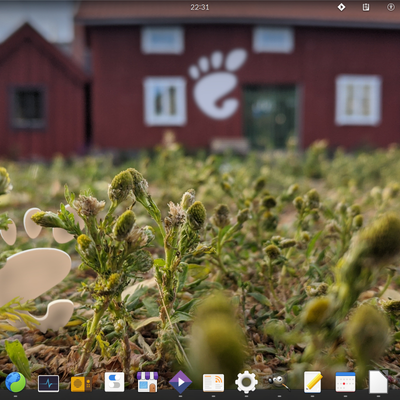The width and height of the screenshot is (400, 400).
Task: Click the white GNOME foot logo on barn
Action: click(x=218, y=84)
